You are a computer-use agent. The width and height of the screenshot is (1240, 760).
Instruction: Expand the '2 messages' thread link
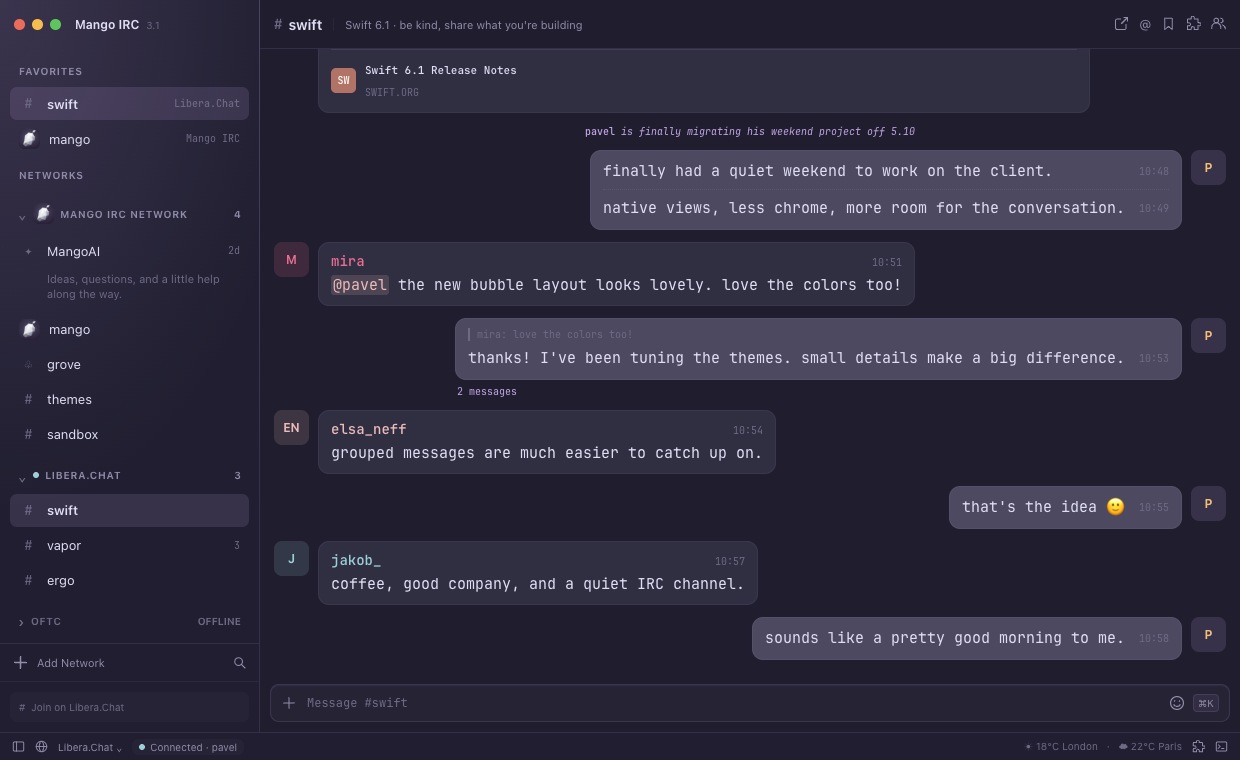point(487,392)
